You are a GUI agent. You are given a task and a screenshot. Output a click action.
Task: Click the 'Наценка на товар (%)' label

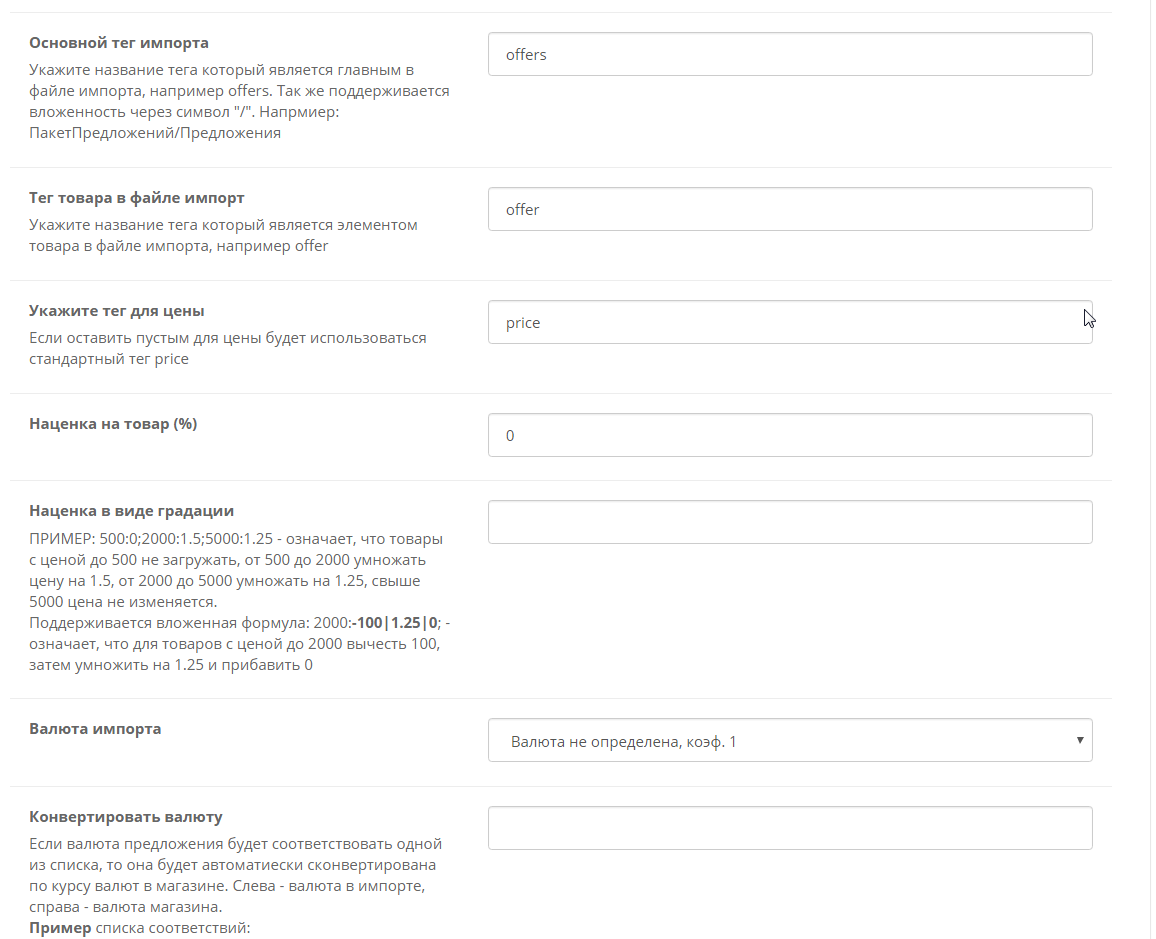113,424
